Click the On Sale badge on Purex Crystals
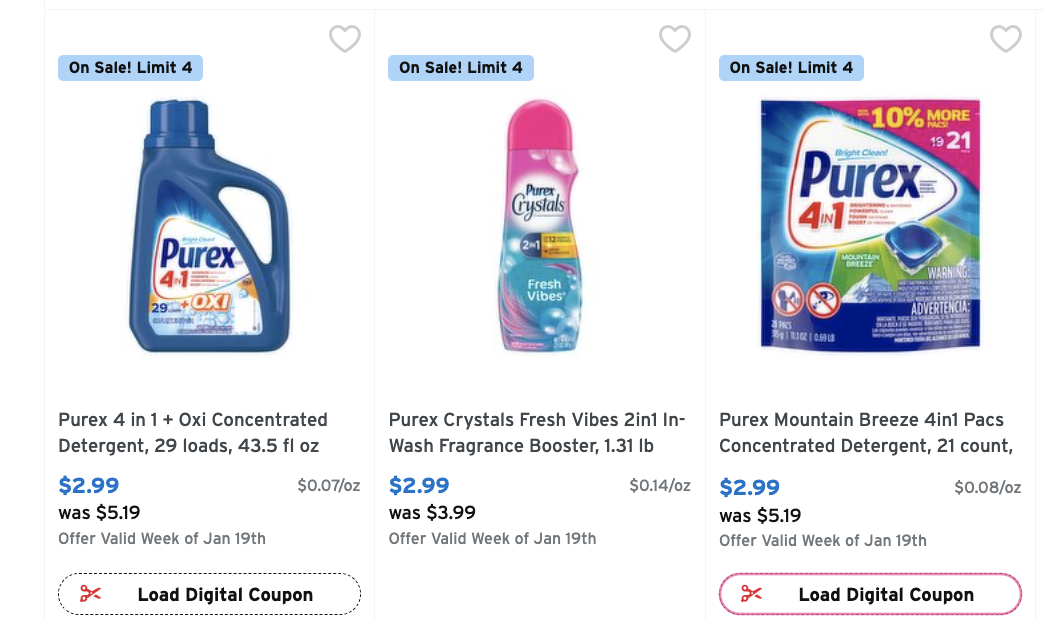 (460, 68)
